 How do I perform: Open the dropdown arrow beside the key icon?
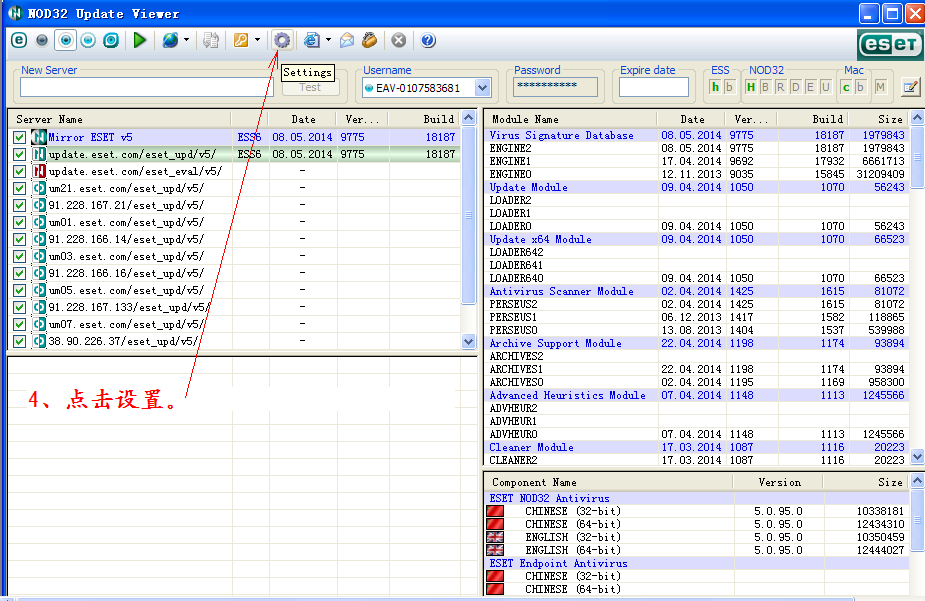pos(257,40)
